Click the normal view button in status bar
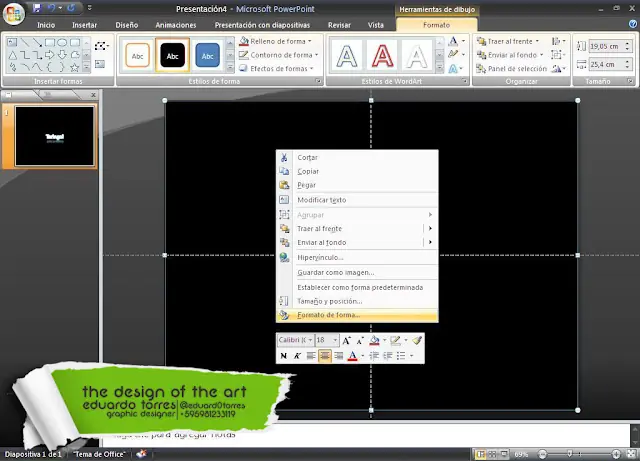This screenshot has width=640, height=461. [x=480, y=454]
